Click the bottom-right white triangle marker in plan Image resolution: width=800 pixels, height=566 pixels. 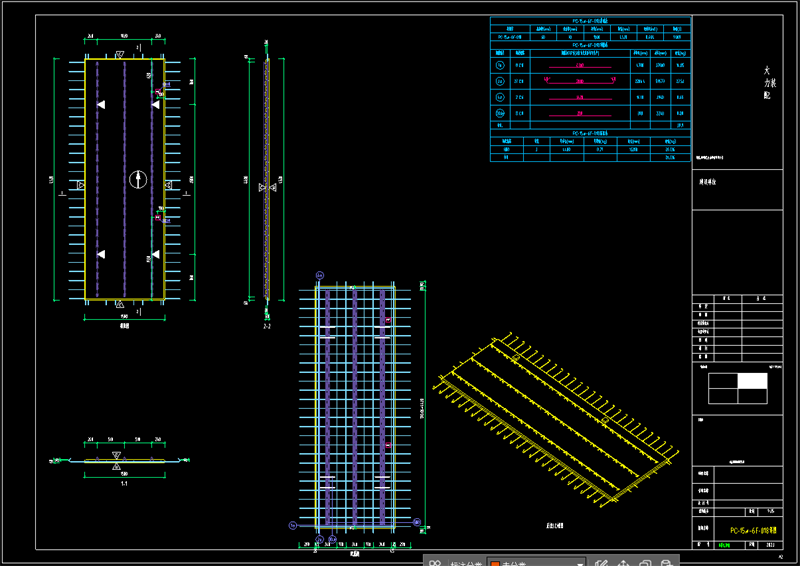point(156,254)
